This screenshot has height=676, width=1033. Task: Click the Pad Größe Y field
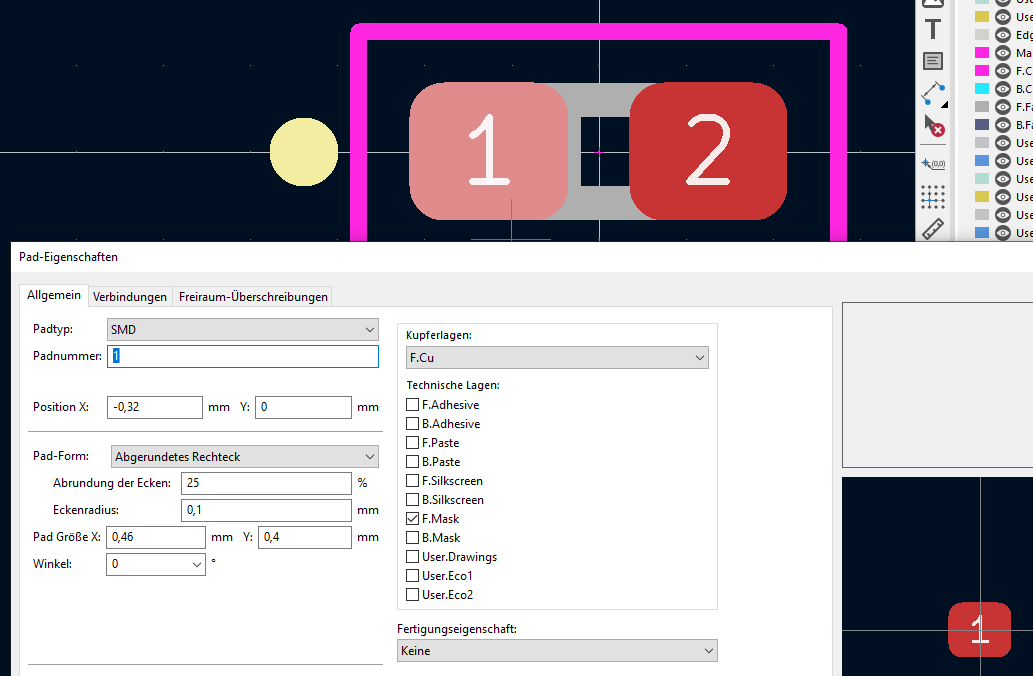tap(304, 537)
